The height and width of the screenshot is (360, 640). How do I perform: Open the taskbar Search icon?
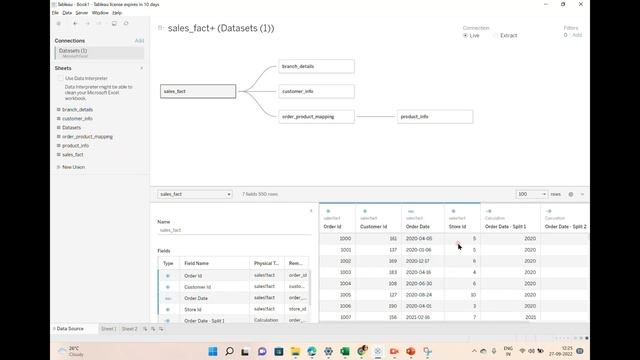(229, 351)
